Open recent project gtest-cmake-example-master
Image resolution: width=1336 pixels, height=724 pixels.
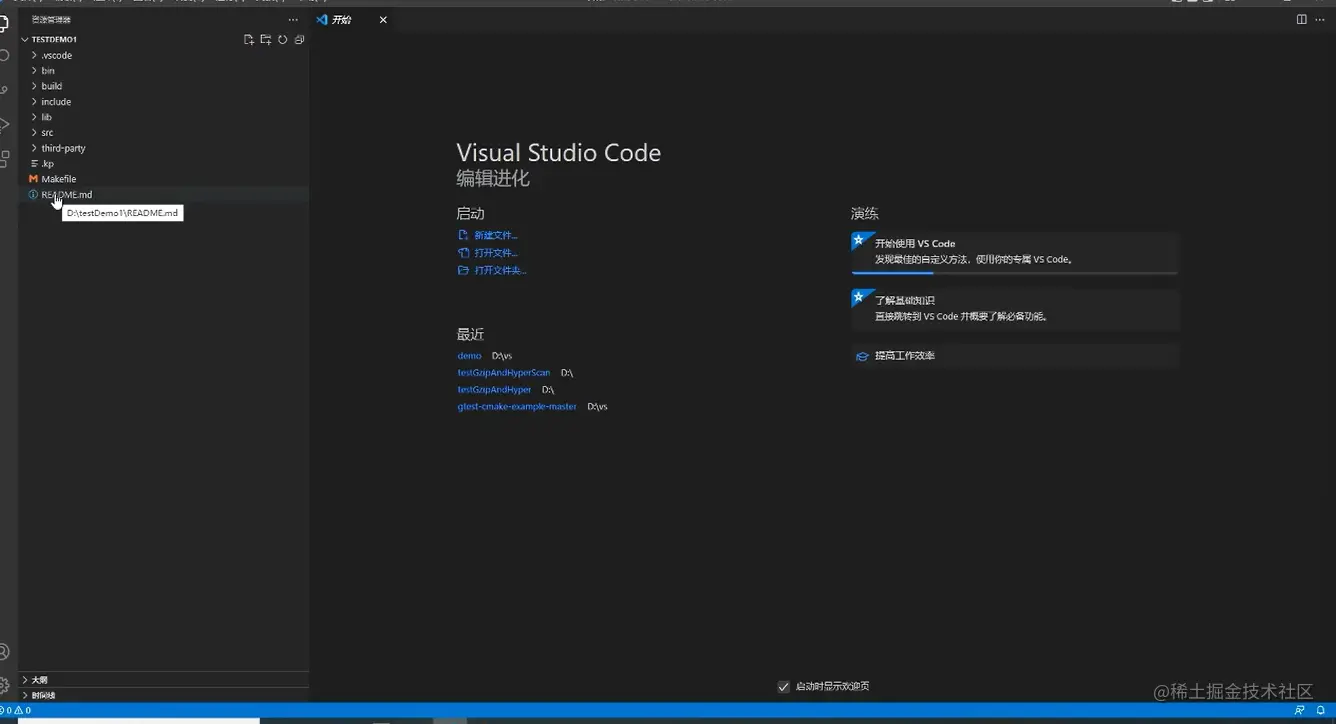coord(517,407)
